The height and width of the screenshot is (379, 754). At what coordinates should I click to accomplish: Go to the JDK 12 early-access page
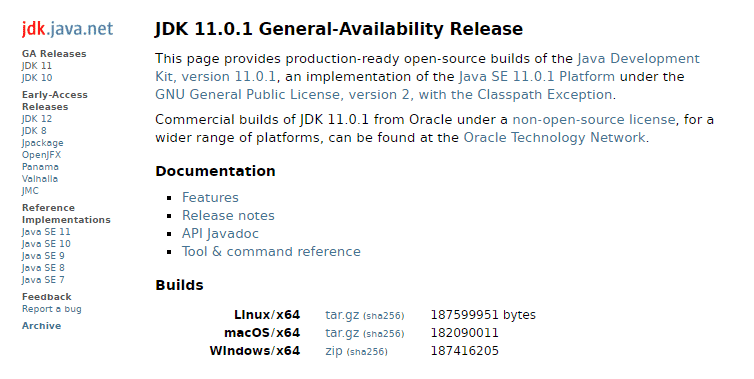37,119
